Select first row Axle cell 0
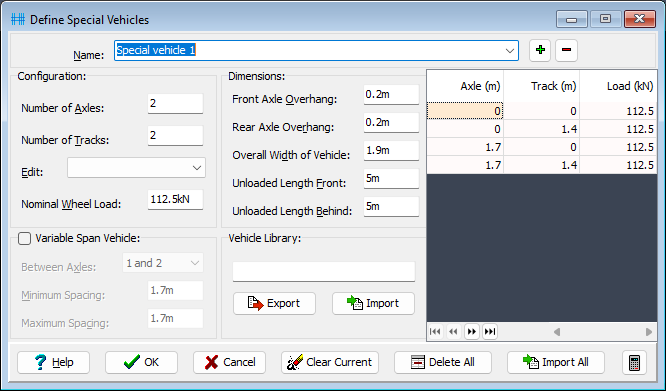This screenshot has width=666, height=391. [x=465, y=111]
